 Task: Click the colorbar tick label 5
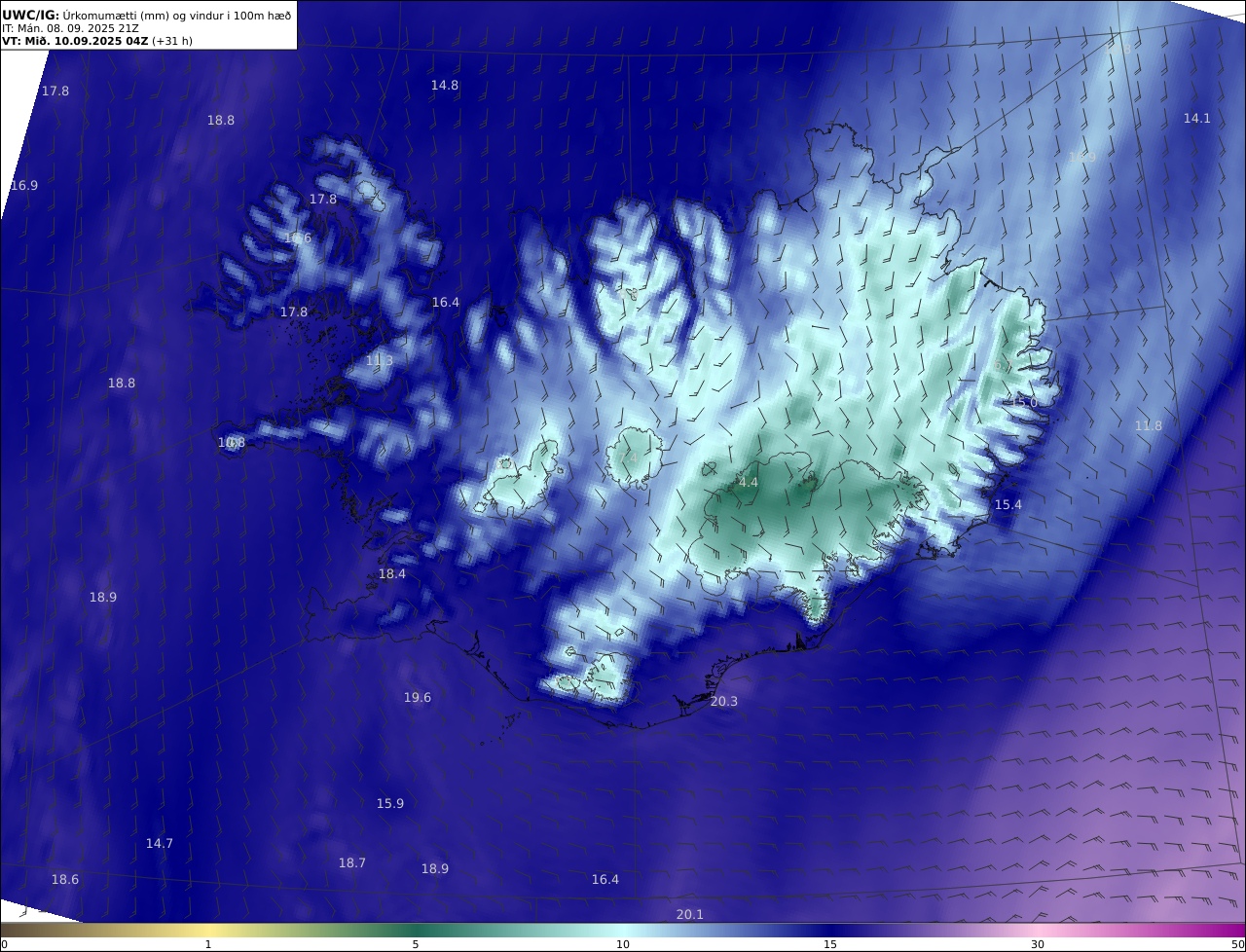[x=416, y=944]
